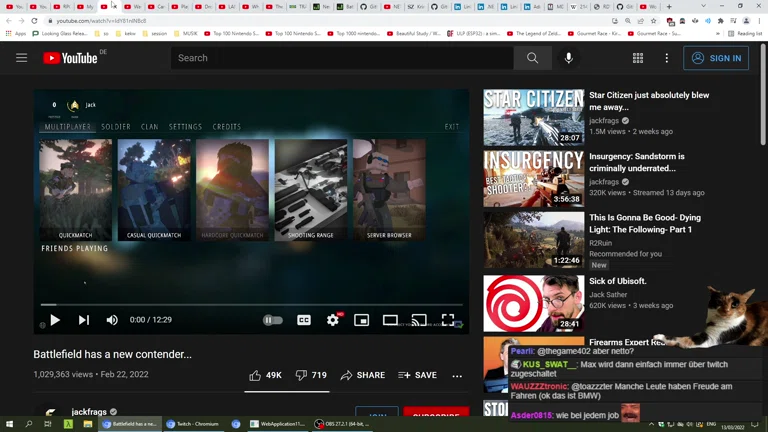
Task: Open the Reading list
Action: [745, 34]
